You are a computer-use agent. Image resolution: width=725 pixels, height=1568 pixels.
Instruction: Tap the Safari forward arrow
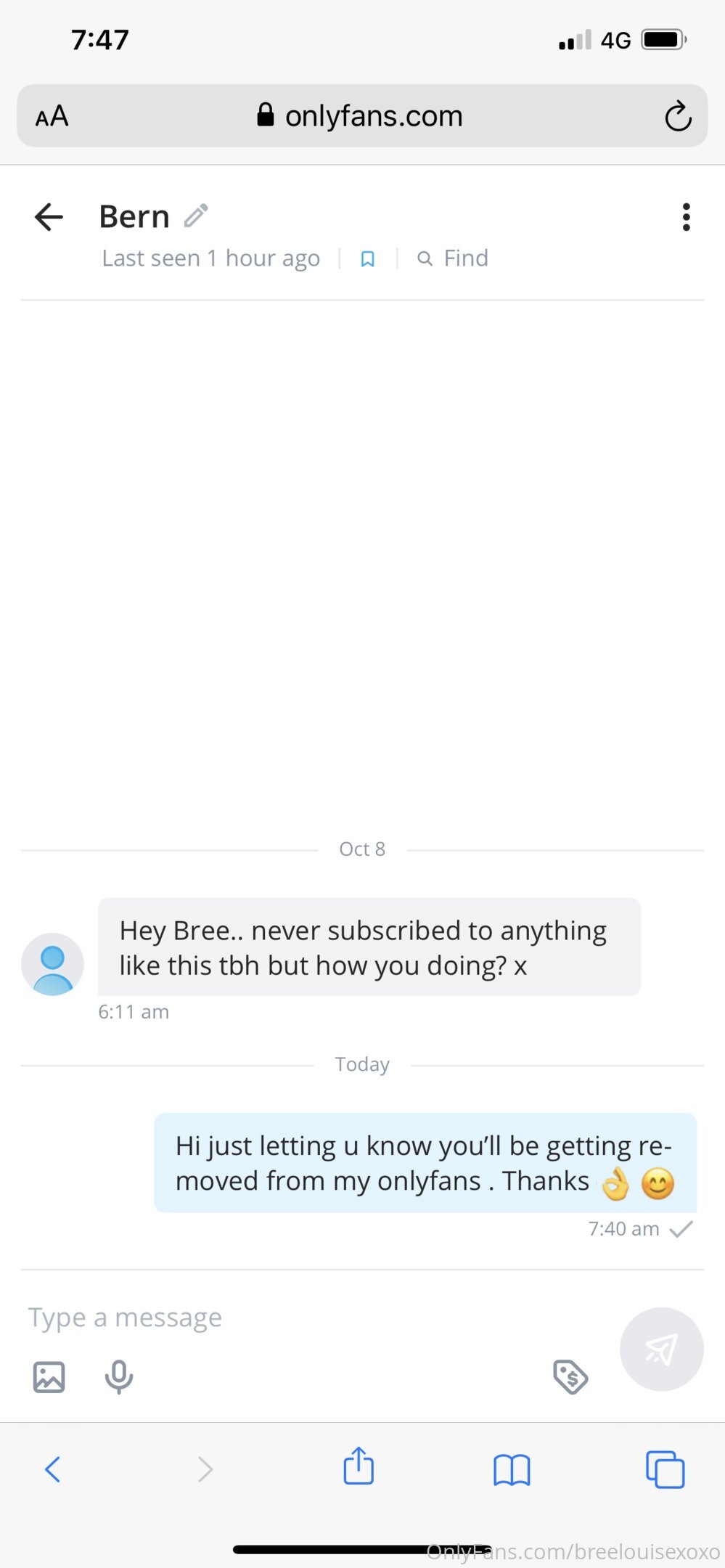click(x=205, y=1469)
